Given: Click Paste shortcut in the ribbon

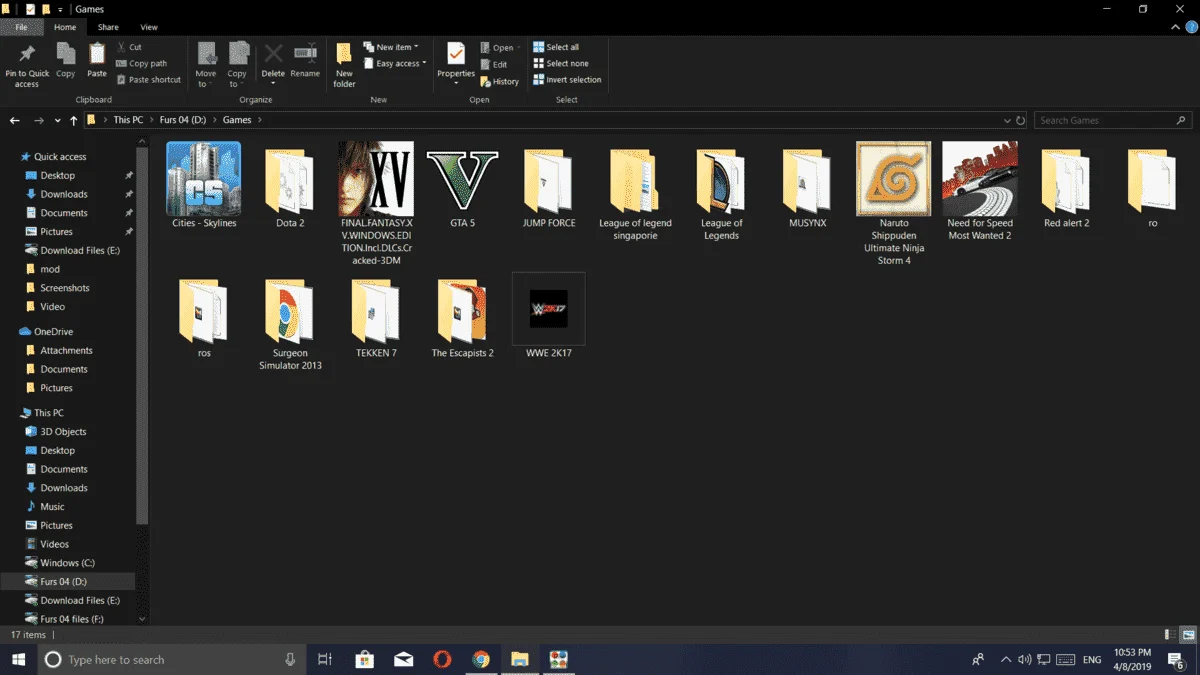Looking at the screenshot, I should 148,80.
